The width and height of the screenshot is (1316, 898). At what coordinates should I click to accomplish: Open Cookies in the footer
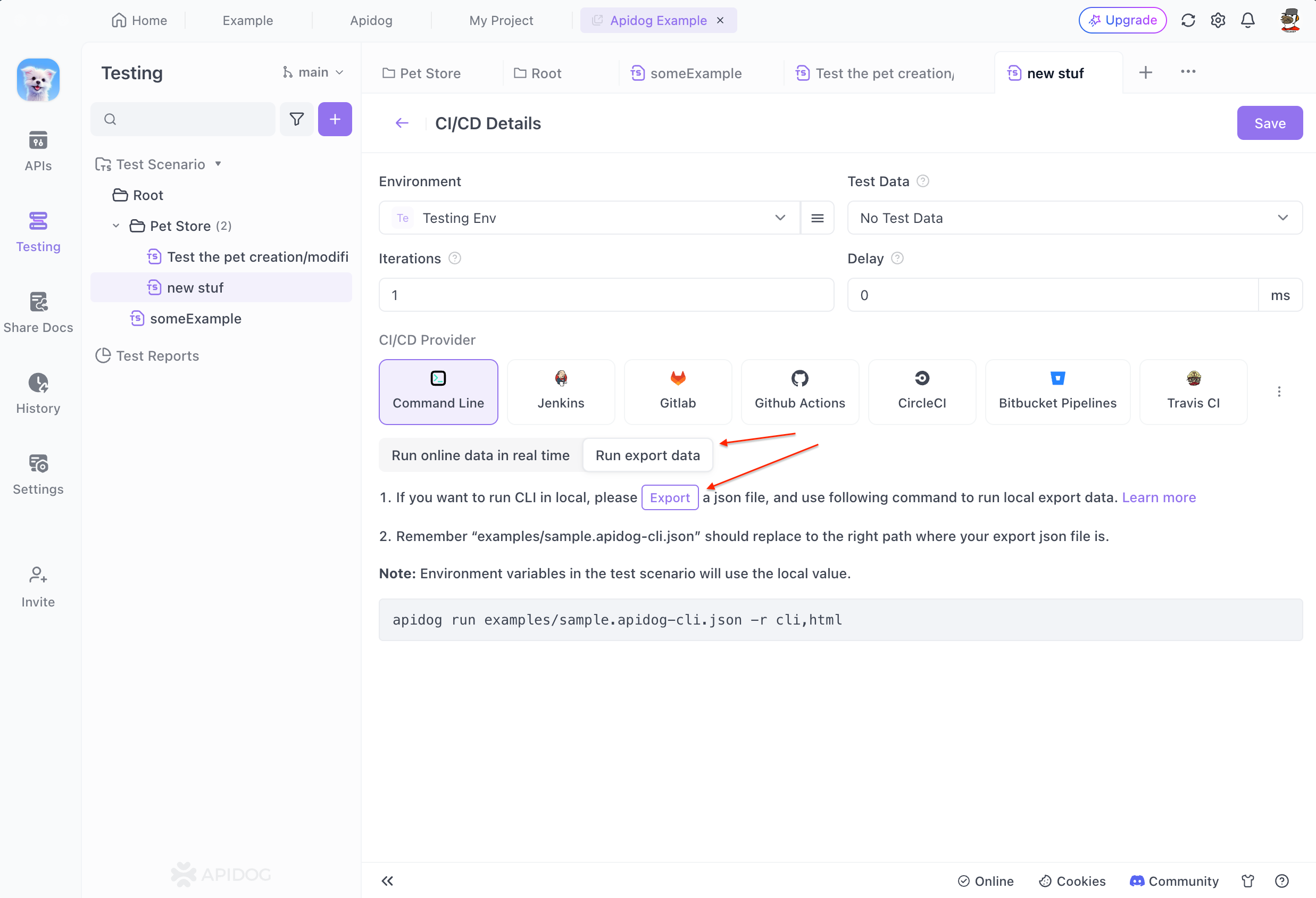pyautogui.click(x=1072, y=880)
